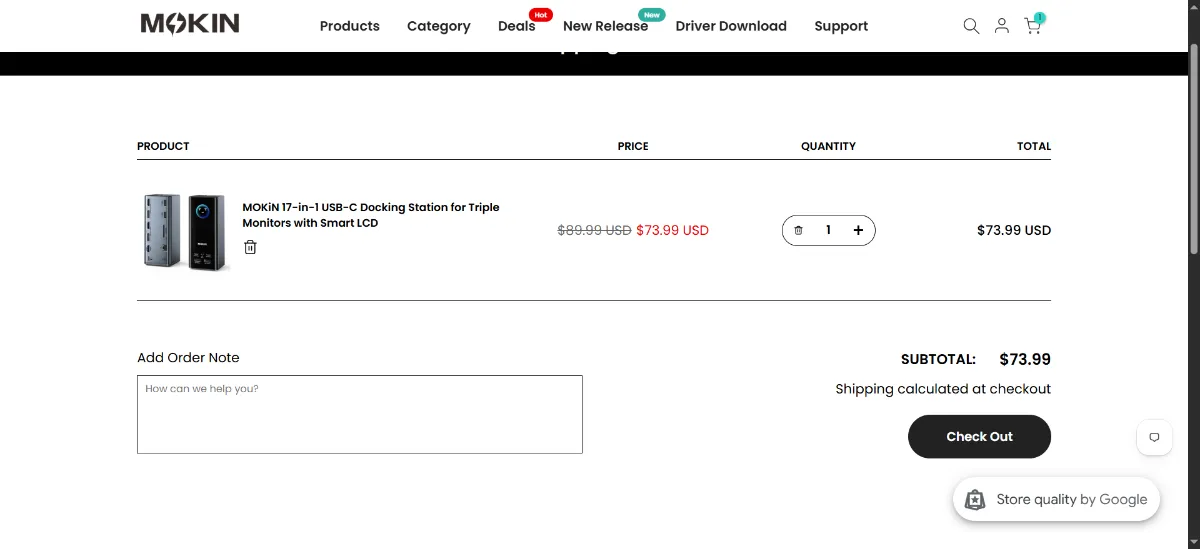Click the Check Out button
The width and height of the screenshot is (1200, 549).
(979, 437)
